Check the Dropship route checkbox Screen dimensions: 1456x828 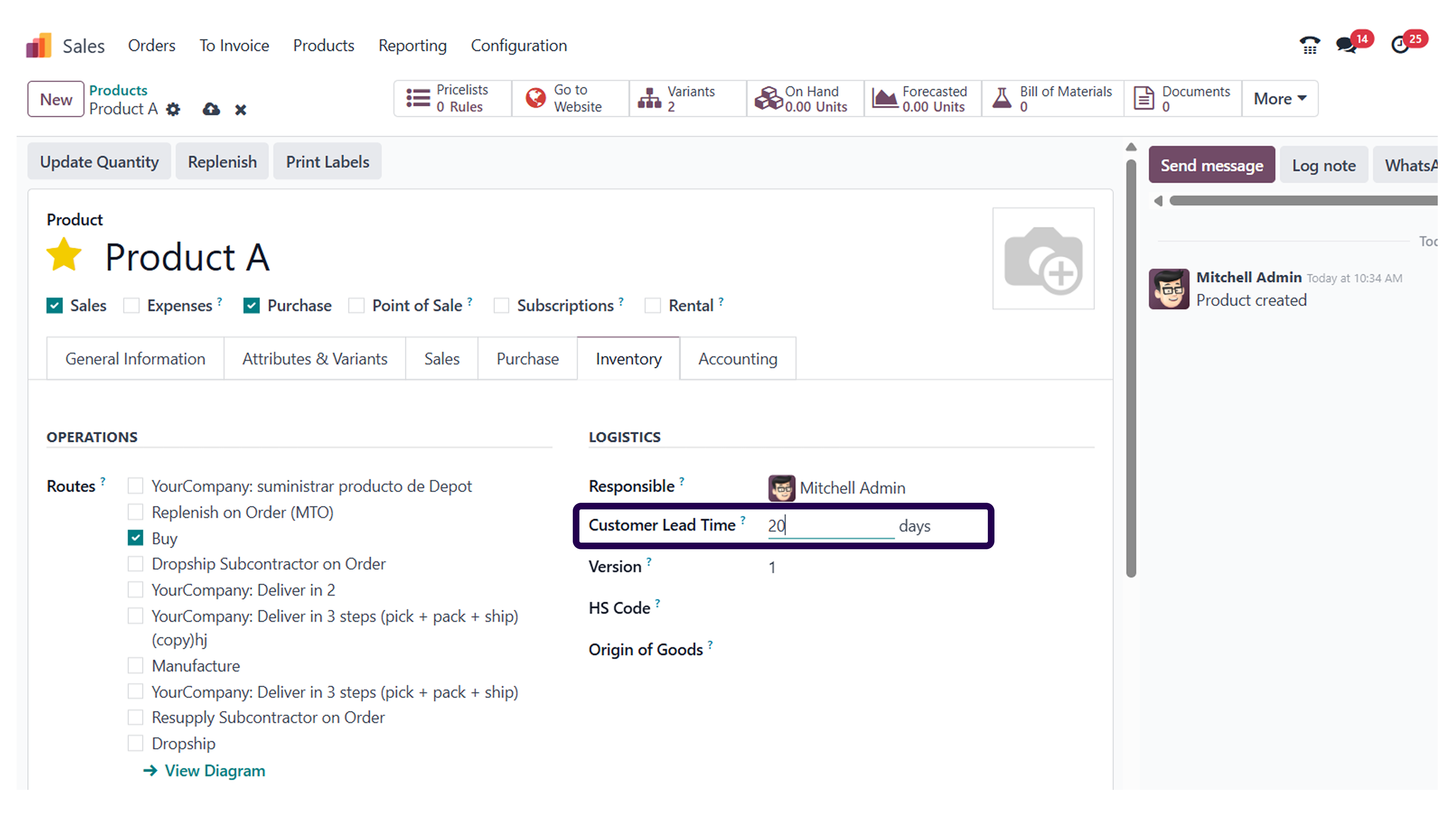click(x=135, y=743)
